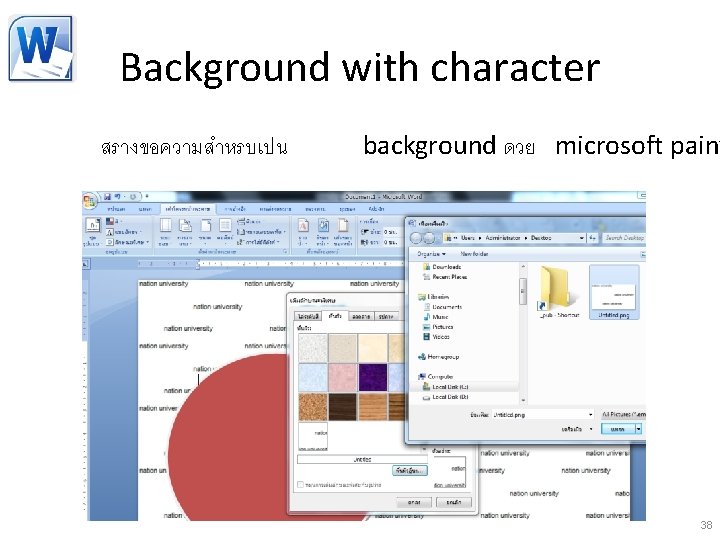Viewport: 720px width, 540px height.
Task: Open the Page Setup dialog launcher
Action: point(285,252)
